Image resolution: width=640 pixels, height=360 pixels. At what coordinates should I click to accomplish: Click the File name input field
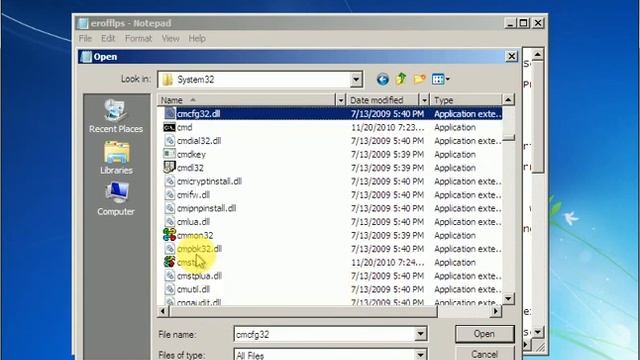(325, 334)
